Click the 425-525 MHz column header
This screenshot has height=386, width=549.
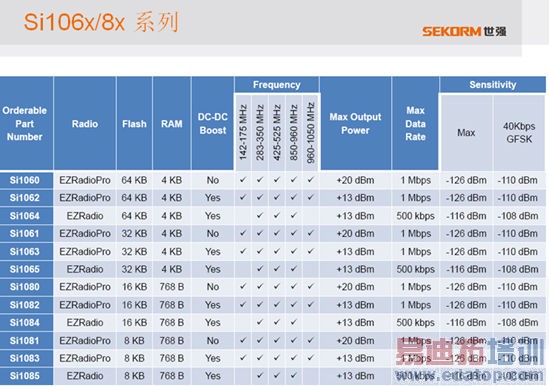(x=277, y=132)
